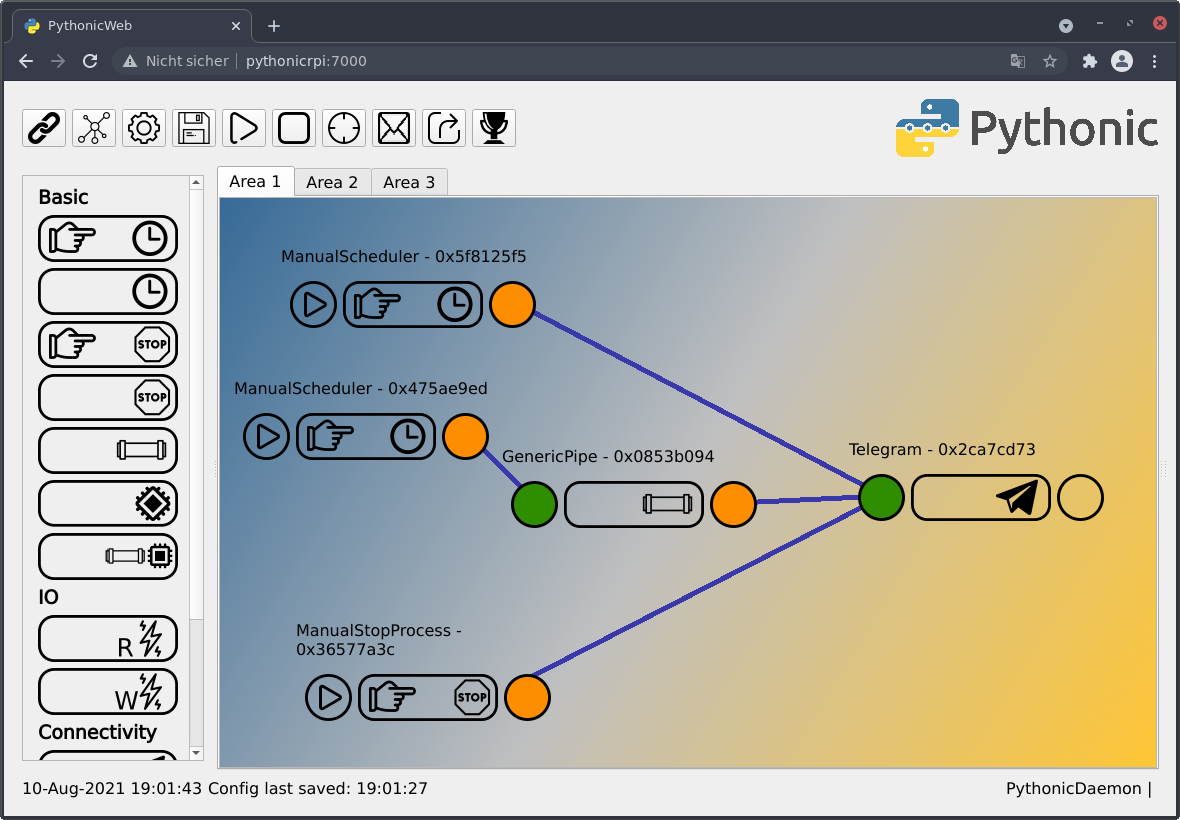
Task: Select the connection tool in the toolbar
Action: tap(44, 128)
